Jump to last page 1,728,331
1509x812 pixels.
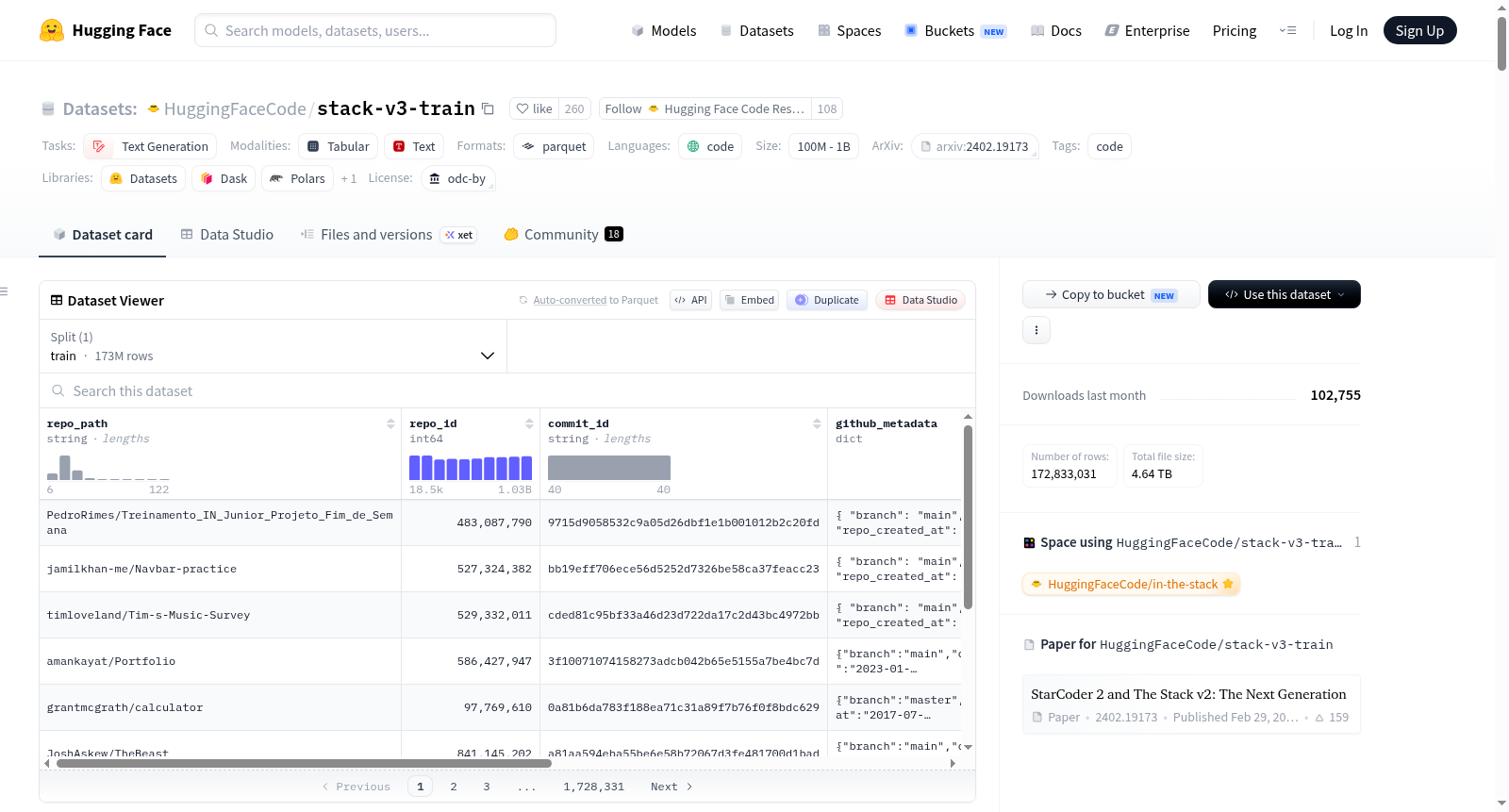(x=594, y=787)
